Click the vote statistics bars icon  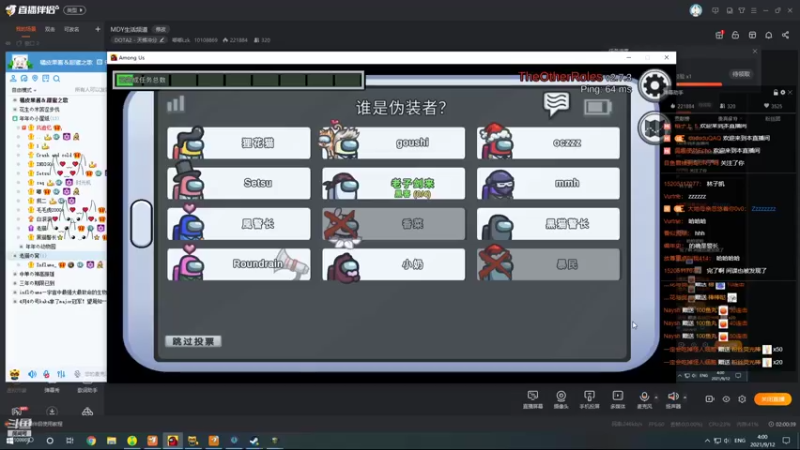point(176,105)
